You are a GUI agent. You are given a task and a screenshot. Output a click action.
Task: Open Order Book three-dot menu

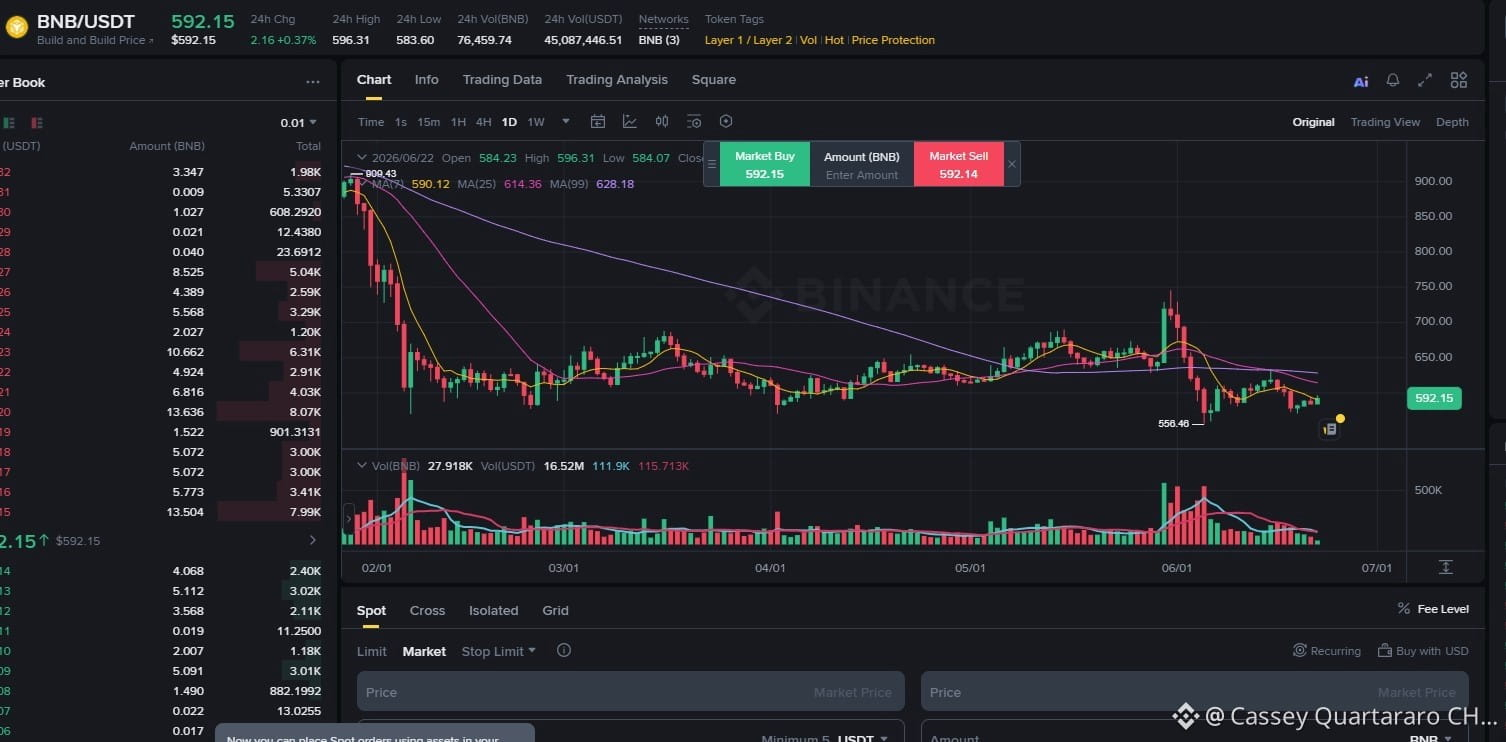pos(313,82)
